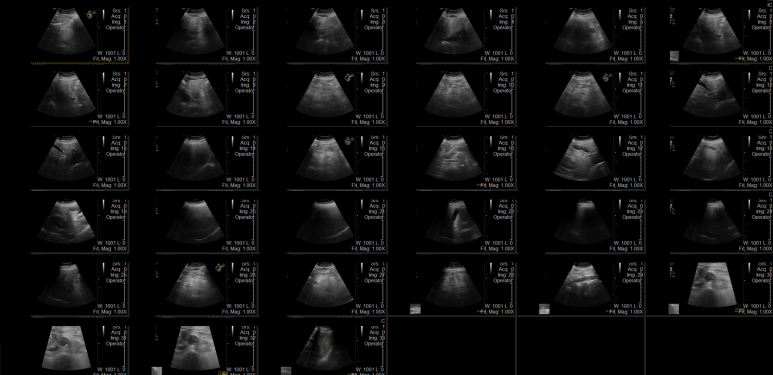Open ultrasound thumbnail Img 2
773x375 pixels.
click(196, 32)
